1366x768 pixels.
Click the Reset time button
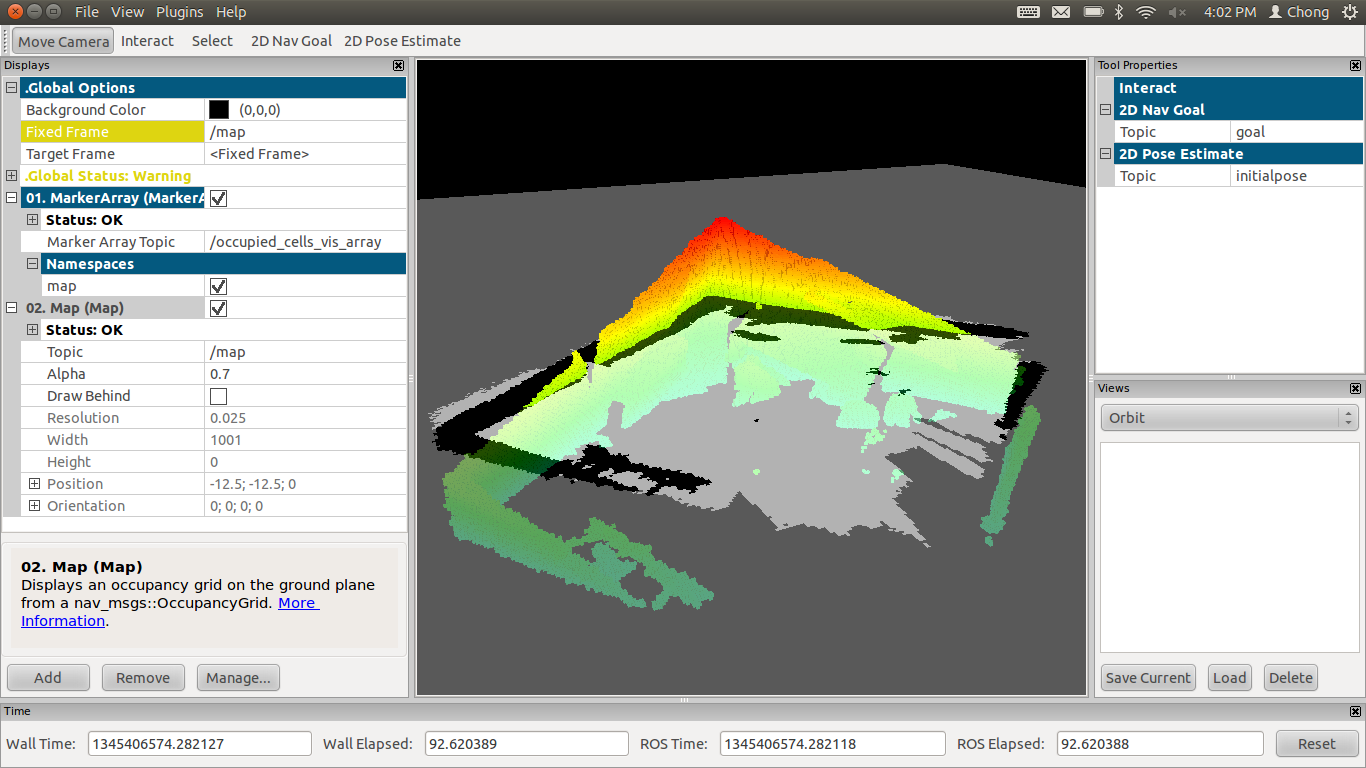point(1317,743)
